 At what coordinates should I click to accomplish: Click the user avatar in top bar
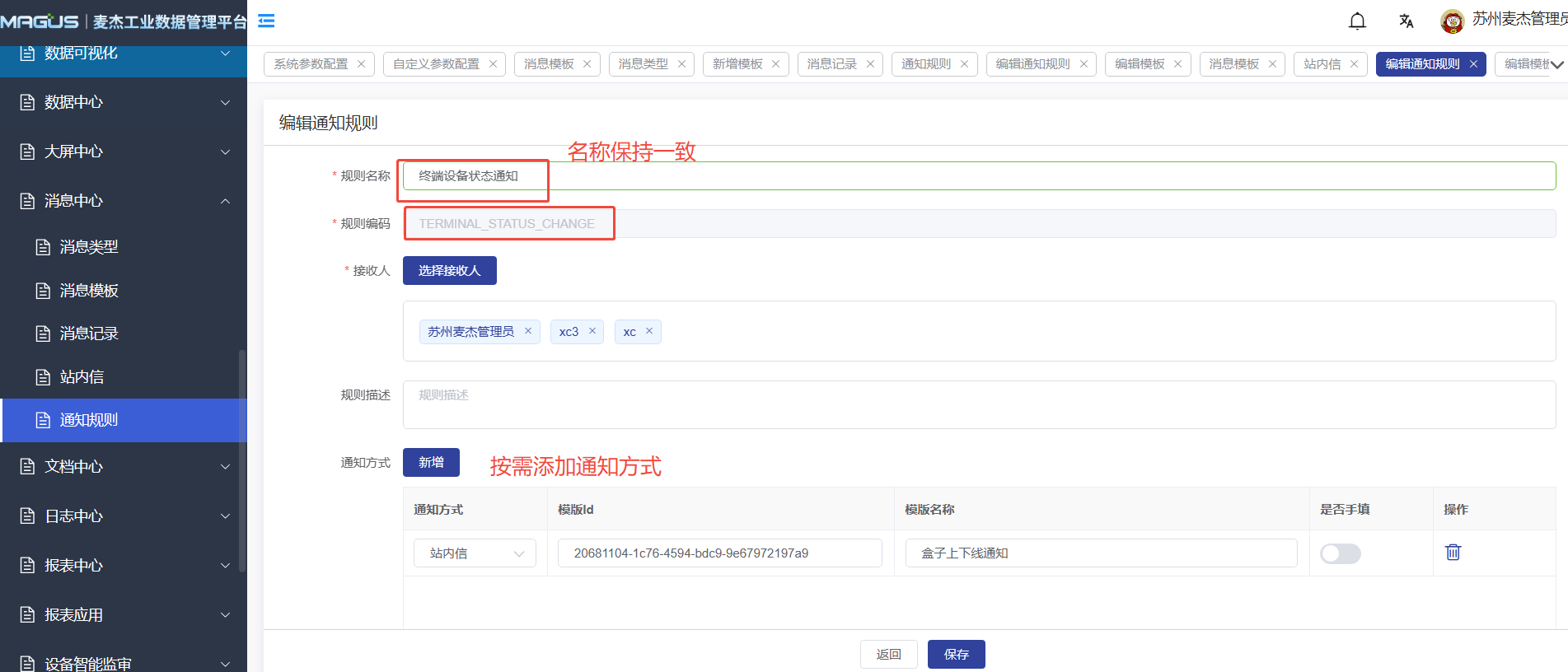click(1452, 21)
